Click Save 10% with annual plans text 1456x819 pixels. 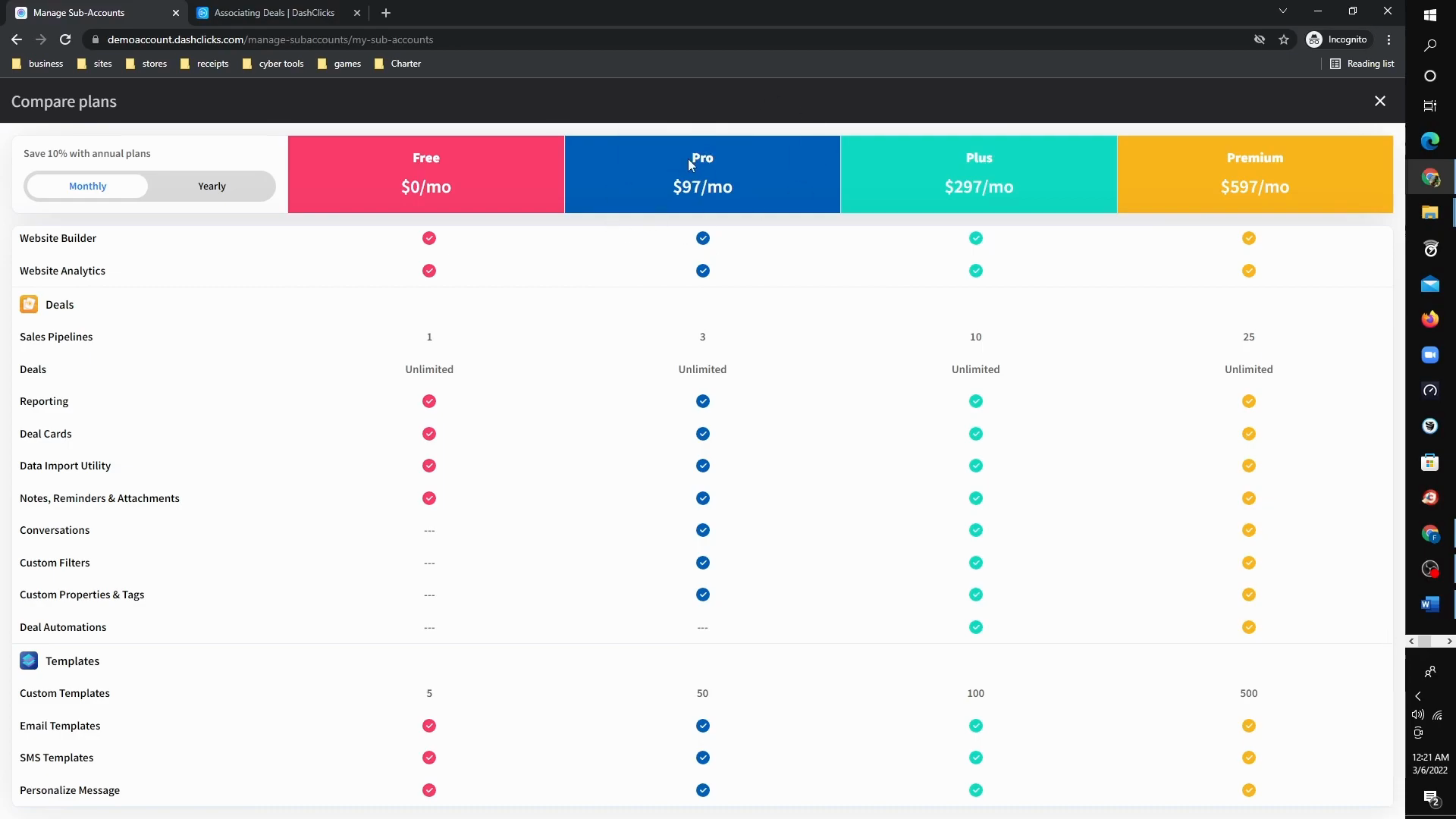86,153
